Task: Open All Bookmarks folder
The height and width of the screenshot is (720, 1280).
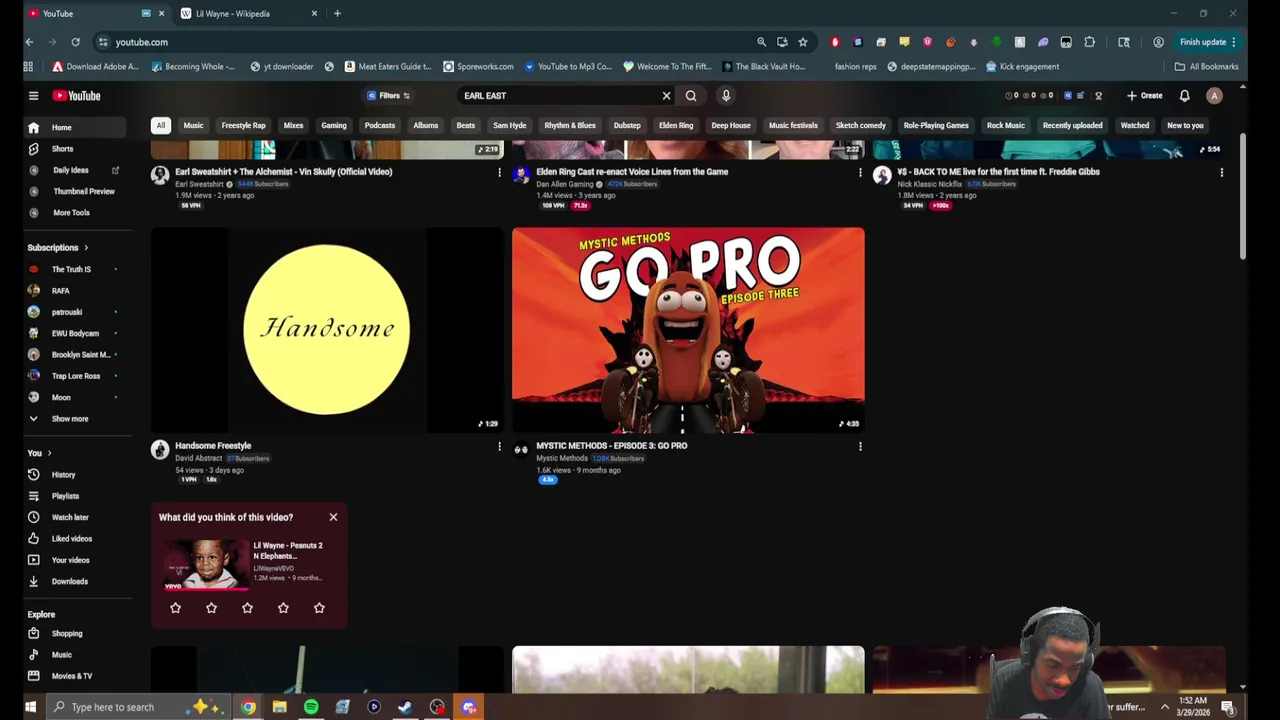Action: pos(1207,66)
